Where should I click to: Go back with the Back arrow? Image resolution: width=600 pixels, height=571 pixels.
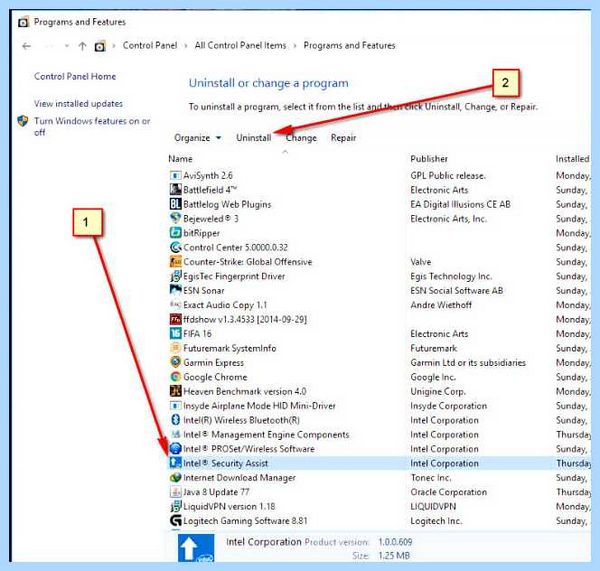point(26,46)
